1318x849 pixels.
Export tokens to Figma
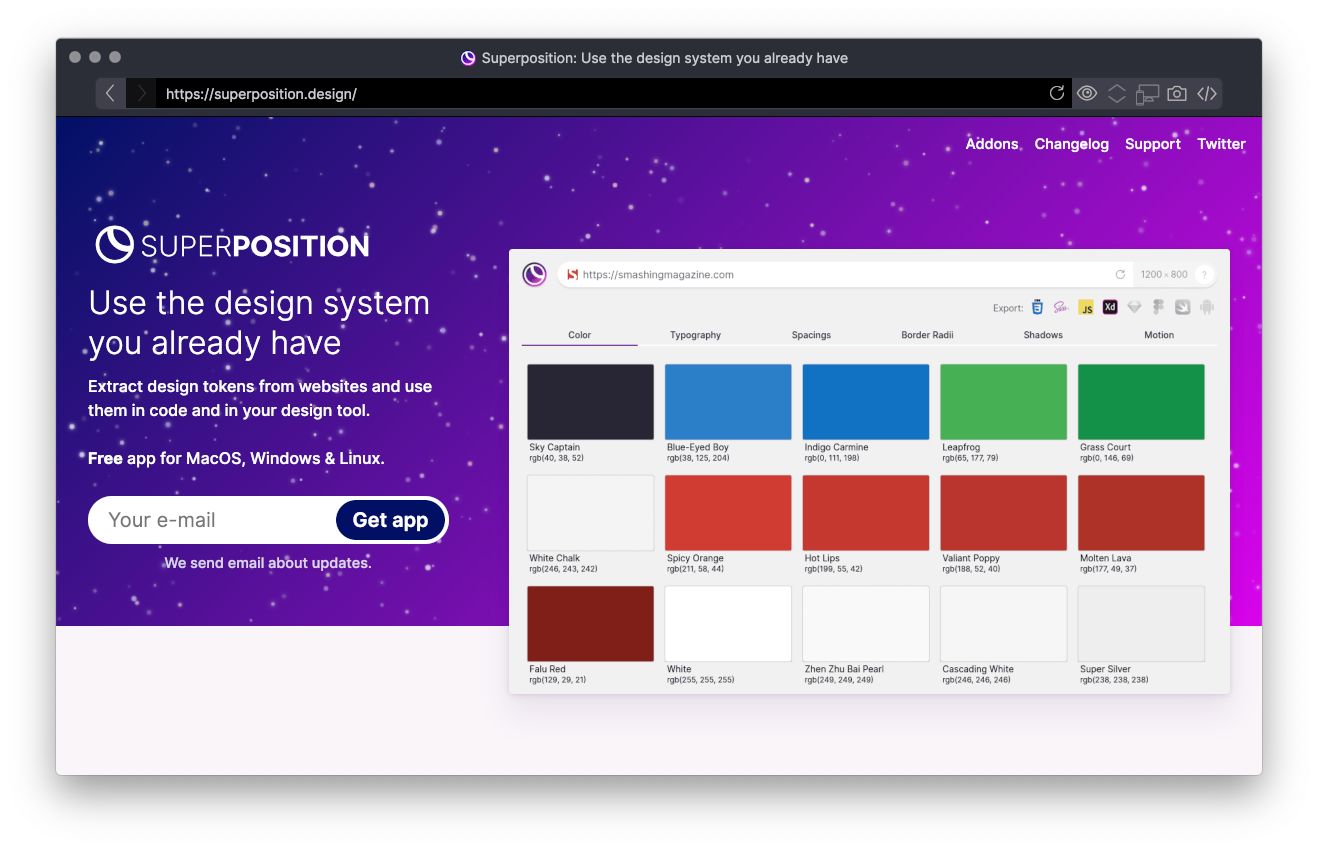coord(1158,307)
